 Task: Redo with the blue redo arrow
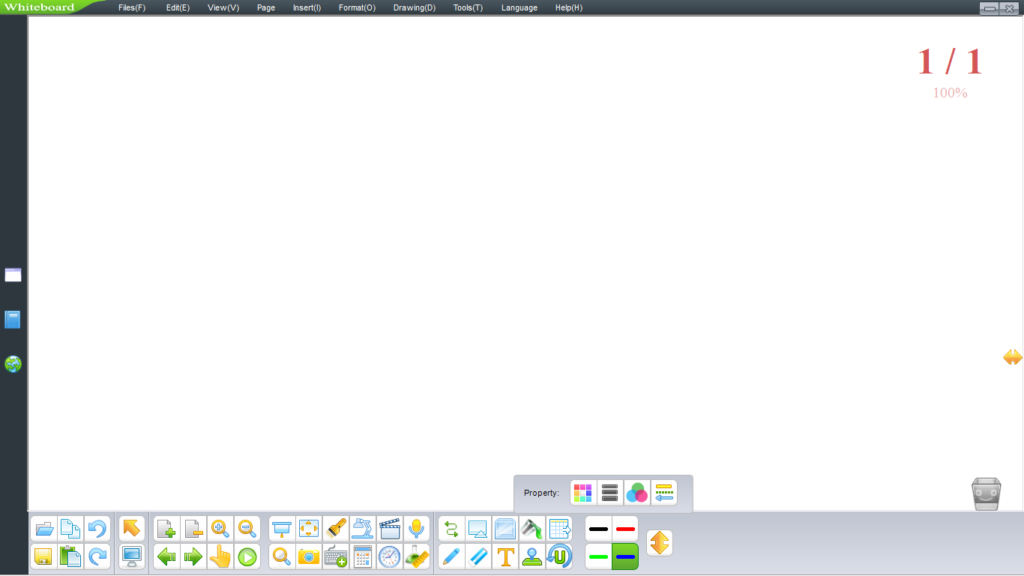pos(97,556)
